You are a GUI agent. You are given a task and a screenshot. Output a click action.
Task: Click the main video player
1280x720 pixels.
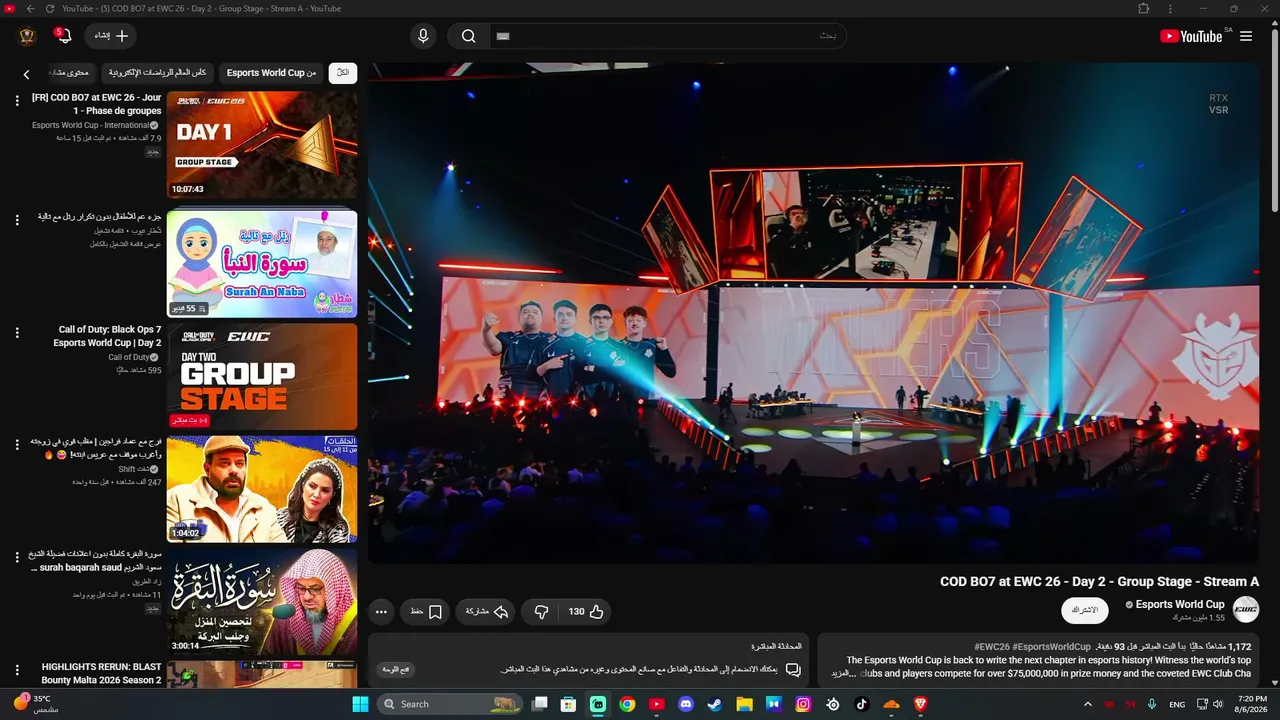point(813,313)
